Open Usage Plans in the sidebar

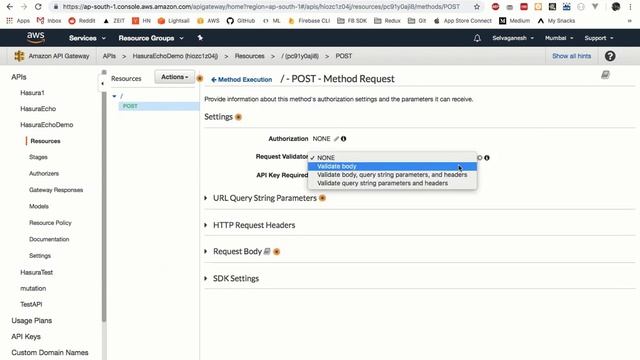tap(31, 320)
